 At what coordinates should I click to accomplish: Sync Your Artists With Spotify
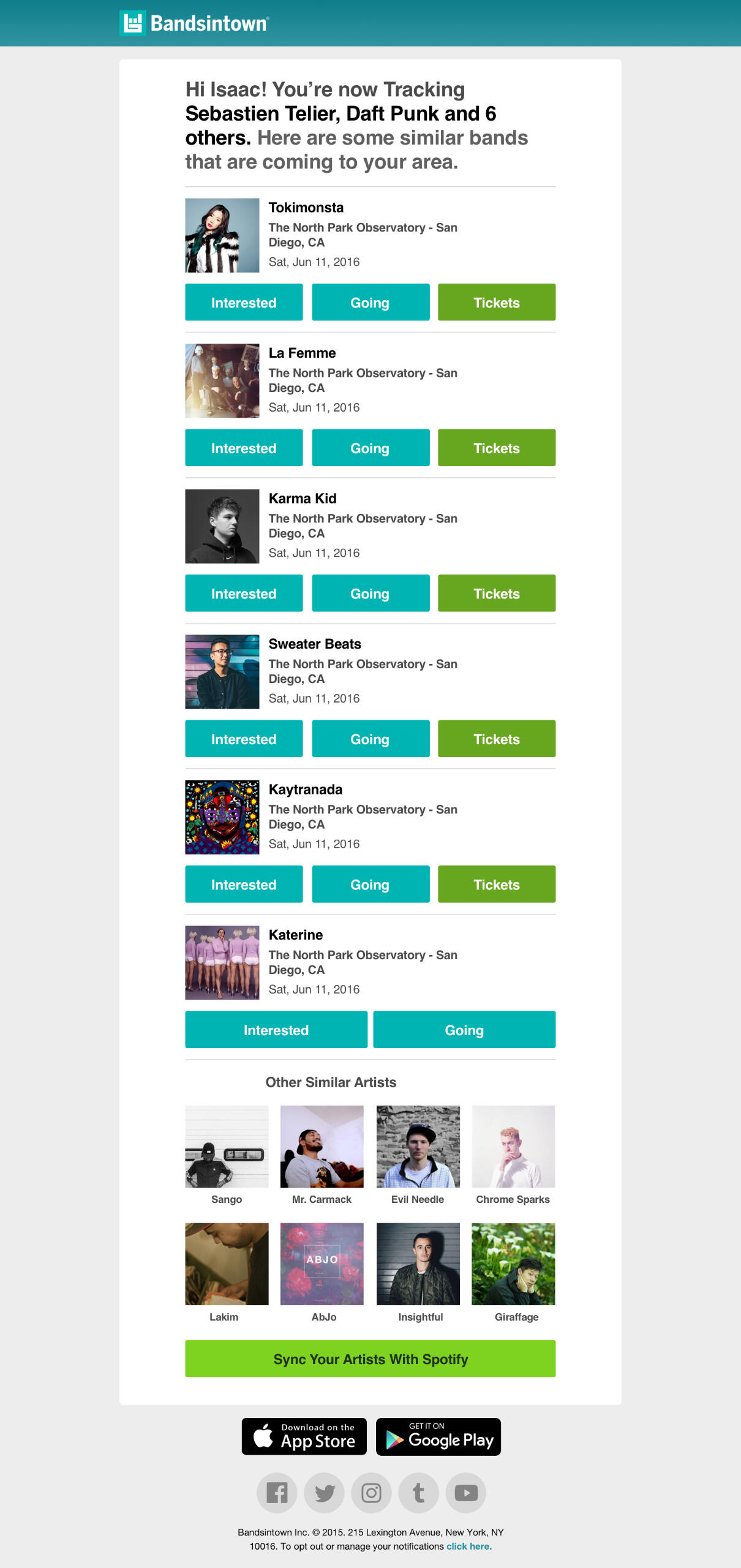[371, 1359]
